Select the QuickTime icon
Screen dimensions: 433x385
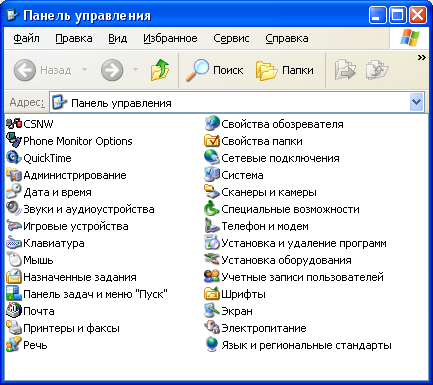click(x=14, y=158)
